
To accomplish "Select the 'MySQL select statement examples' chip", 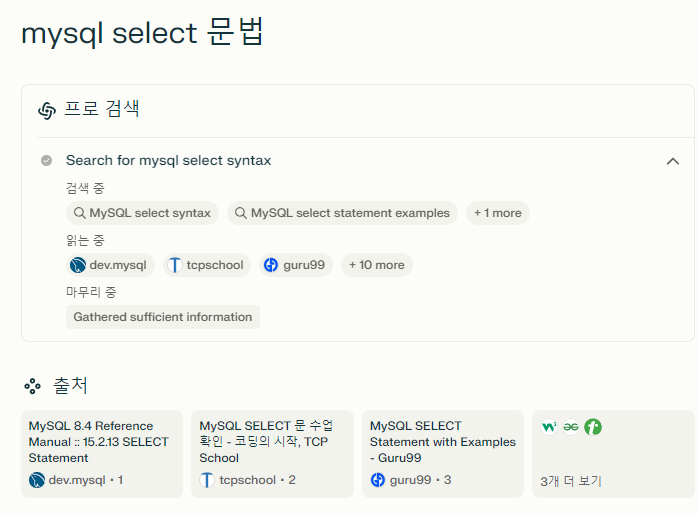I will [x=342, y=213].
